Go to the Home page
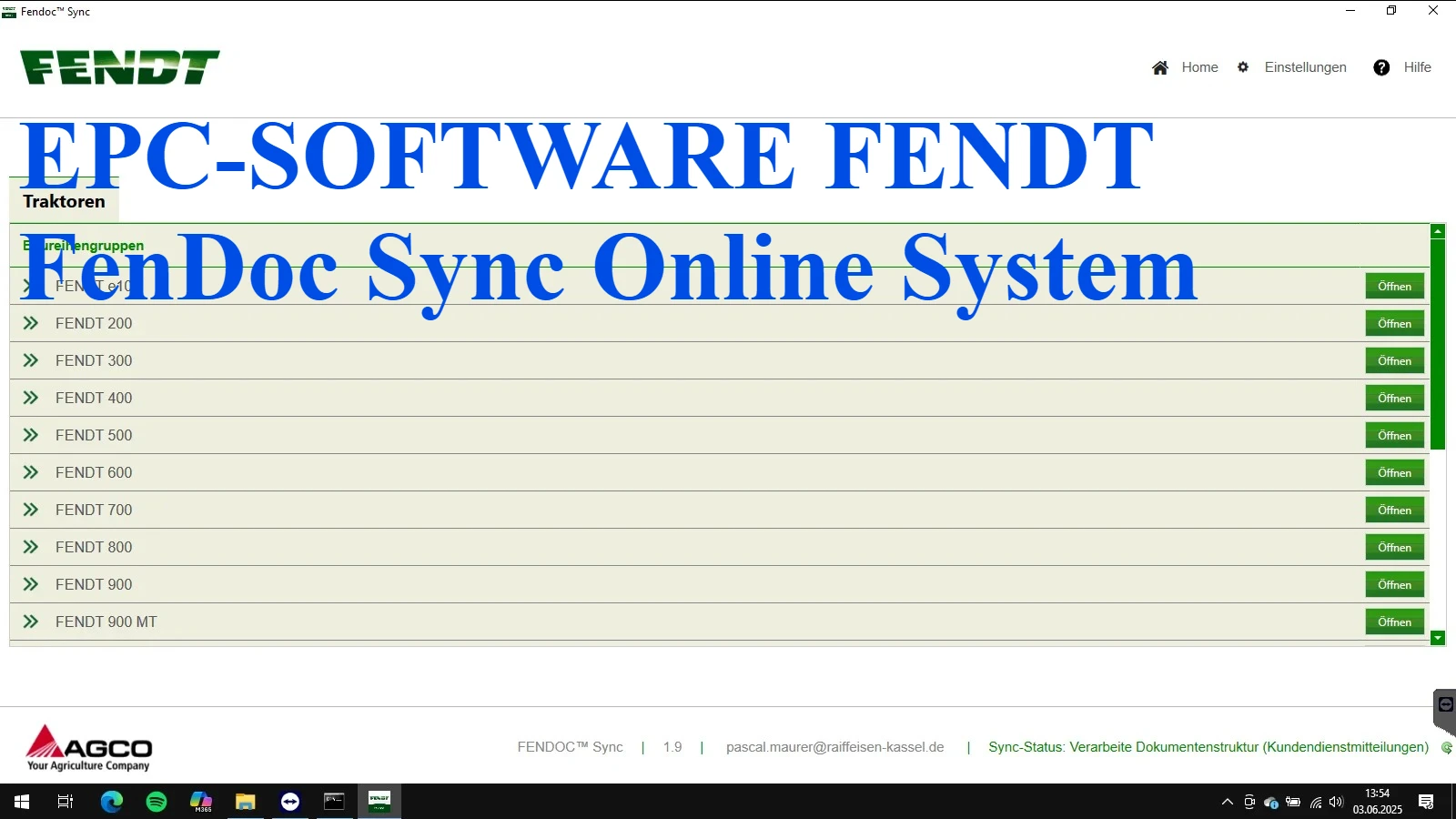1456x819 pixels. (1185, 67)
